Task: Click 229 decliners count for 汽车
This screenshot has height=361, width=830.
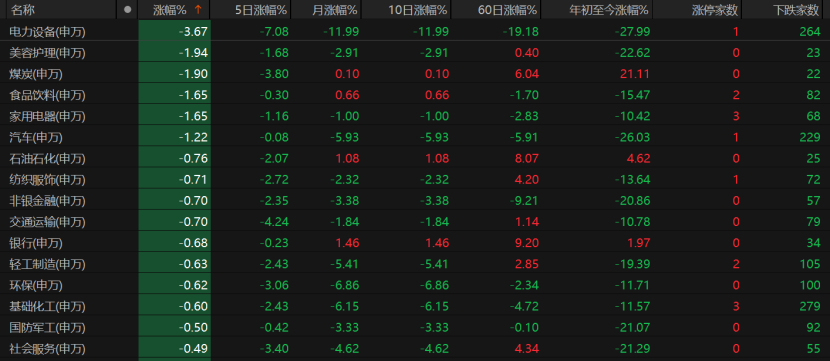Action: (x=810, y=138)
